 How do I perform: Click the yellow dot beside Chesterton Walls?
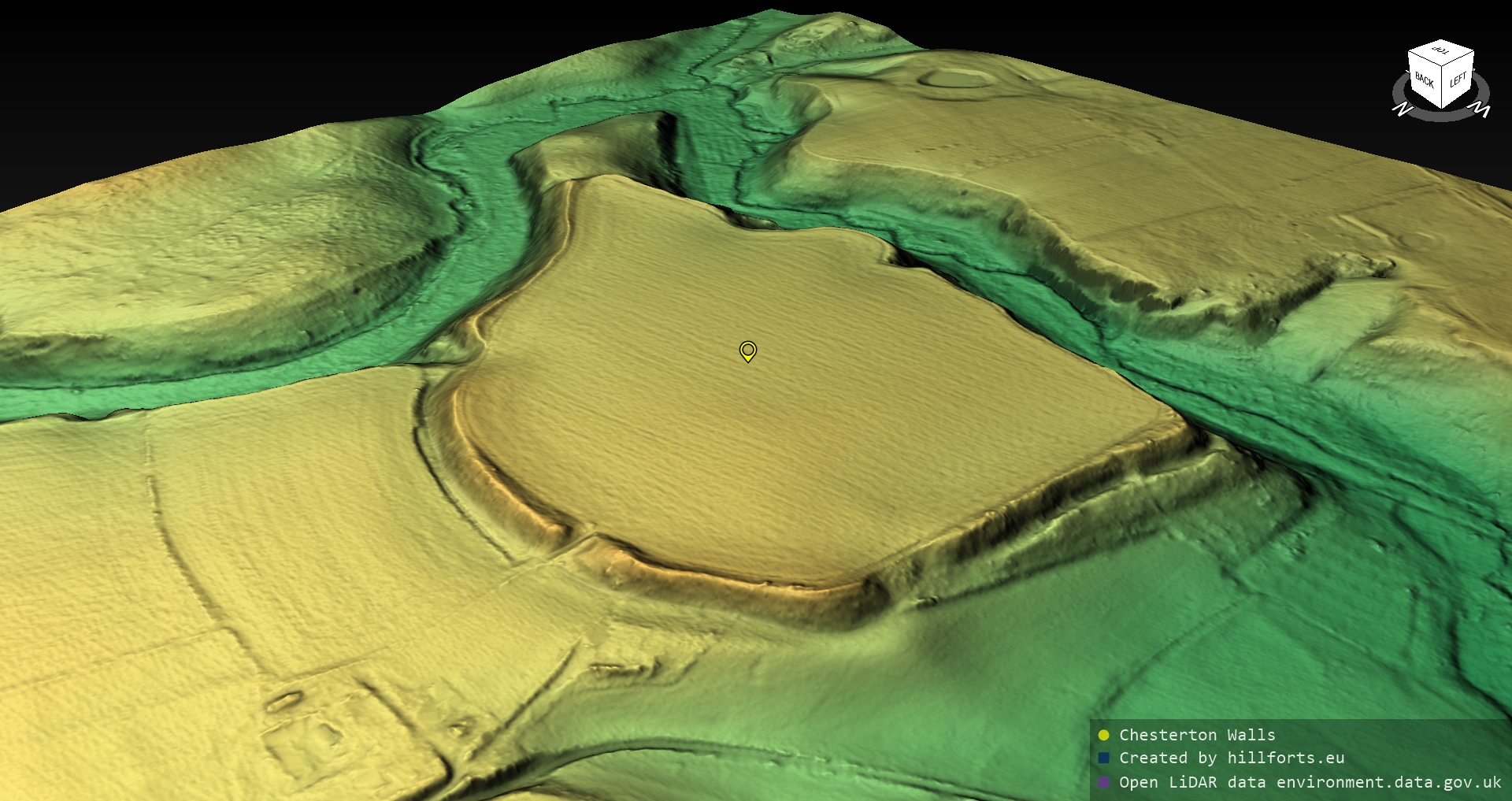point(1103,735)
